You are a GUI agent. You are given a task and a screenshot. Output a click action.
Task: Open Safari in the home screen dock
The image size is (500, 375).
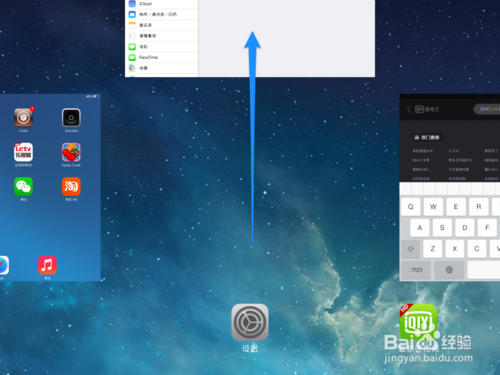4,265
